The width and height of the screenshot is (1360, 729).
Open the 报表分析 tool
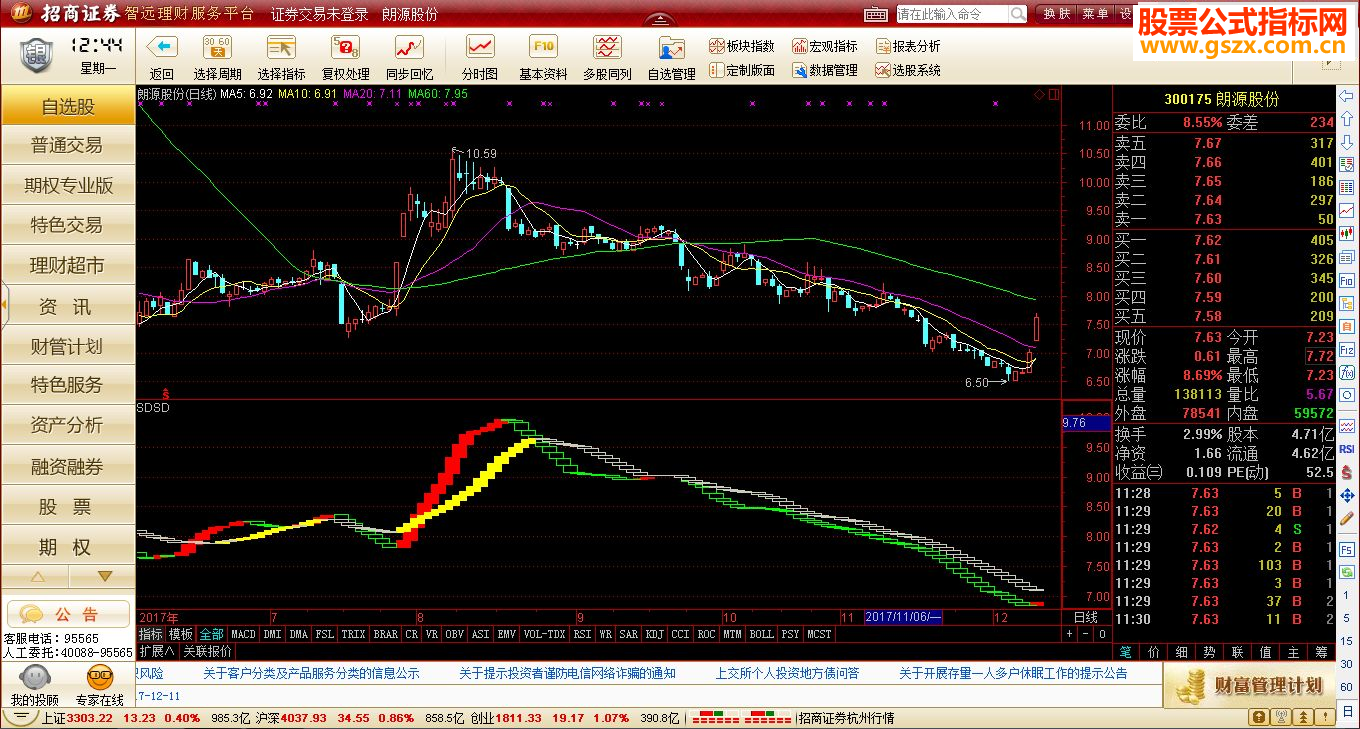point(908,46)
